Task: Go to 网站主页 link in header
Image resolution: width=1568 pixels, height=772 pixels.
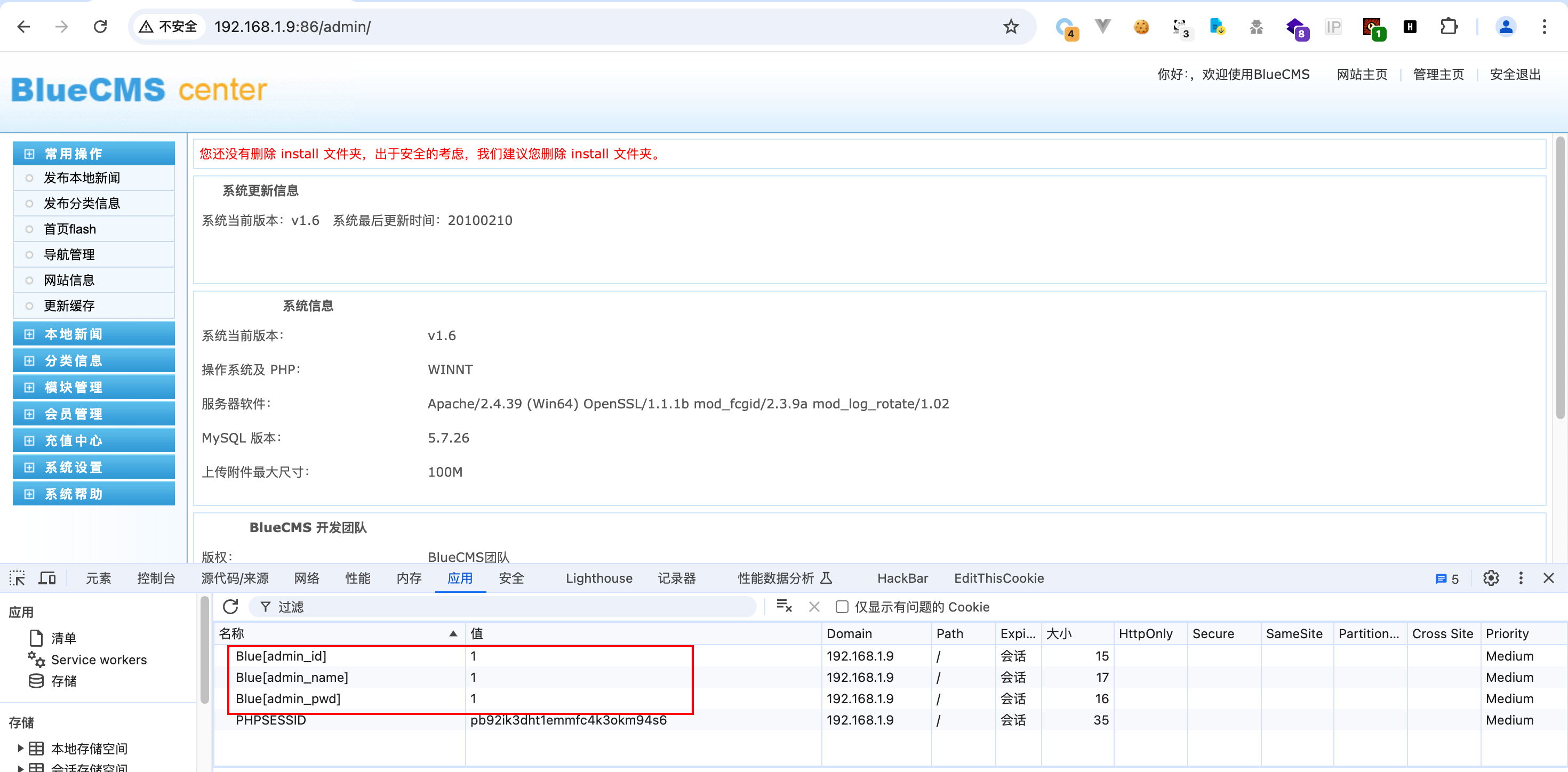Action: [x=1362, y=74]
